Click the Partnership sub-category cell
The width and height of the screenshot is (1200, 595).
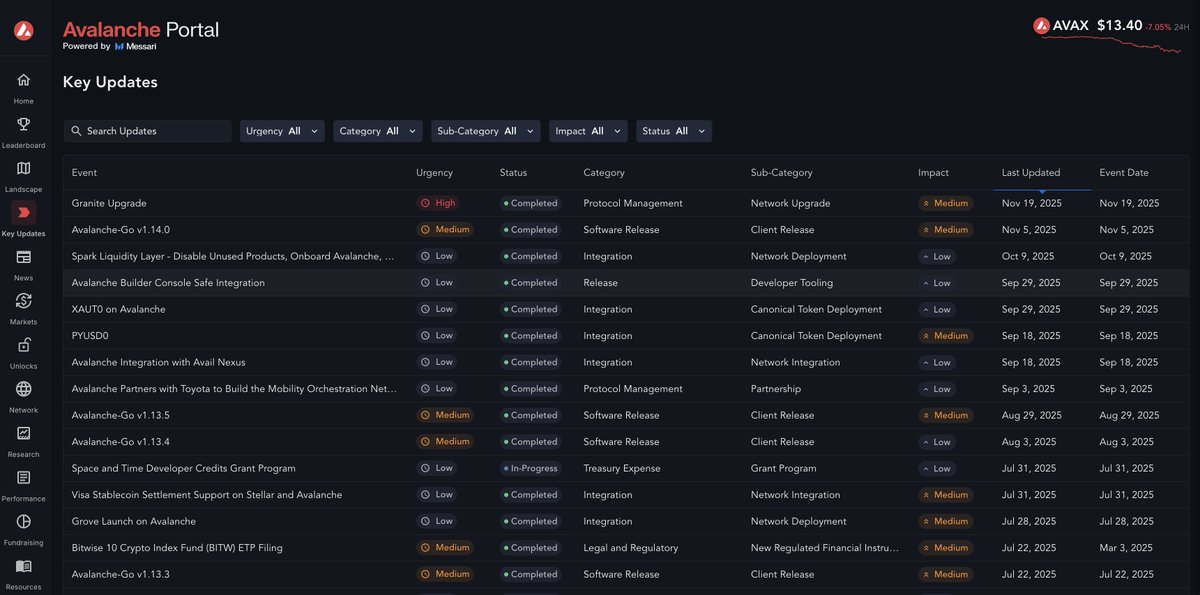coord(776,389)
